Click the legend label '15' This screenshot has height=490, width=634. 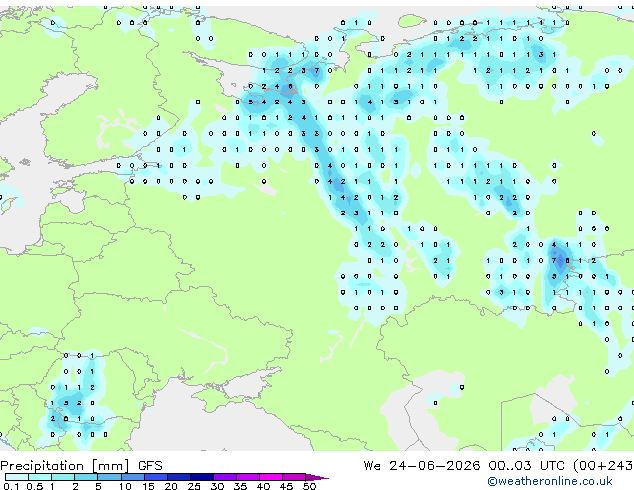[x=148, y=486]
